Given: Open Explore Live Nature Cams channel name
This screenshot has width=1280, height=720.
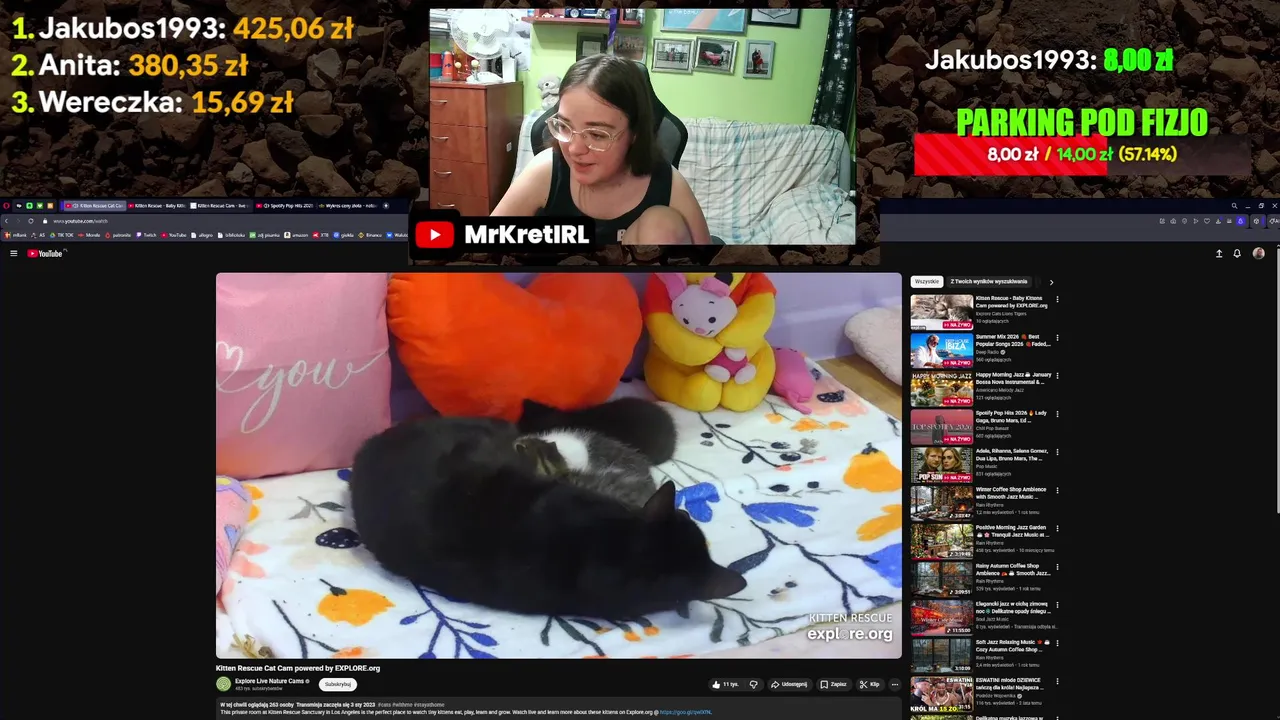Looking at the screenshot, I should pyautogui.click(x=268, y=681).
